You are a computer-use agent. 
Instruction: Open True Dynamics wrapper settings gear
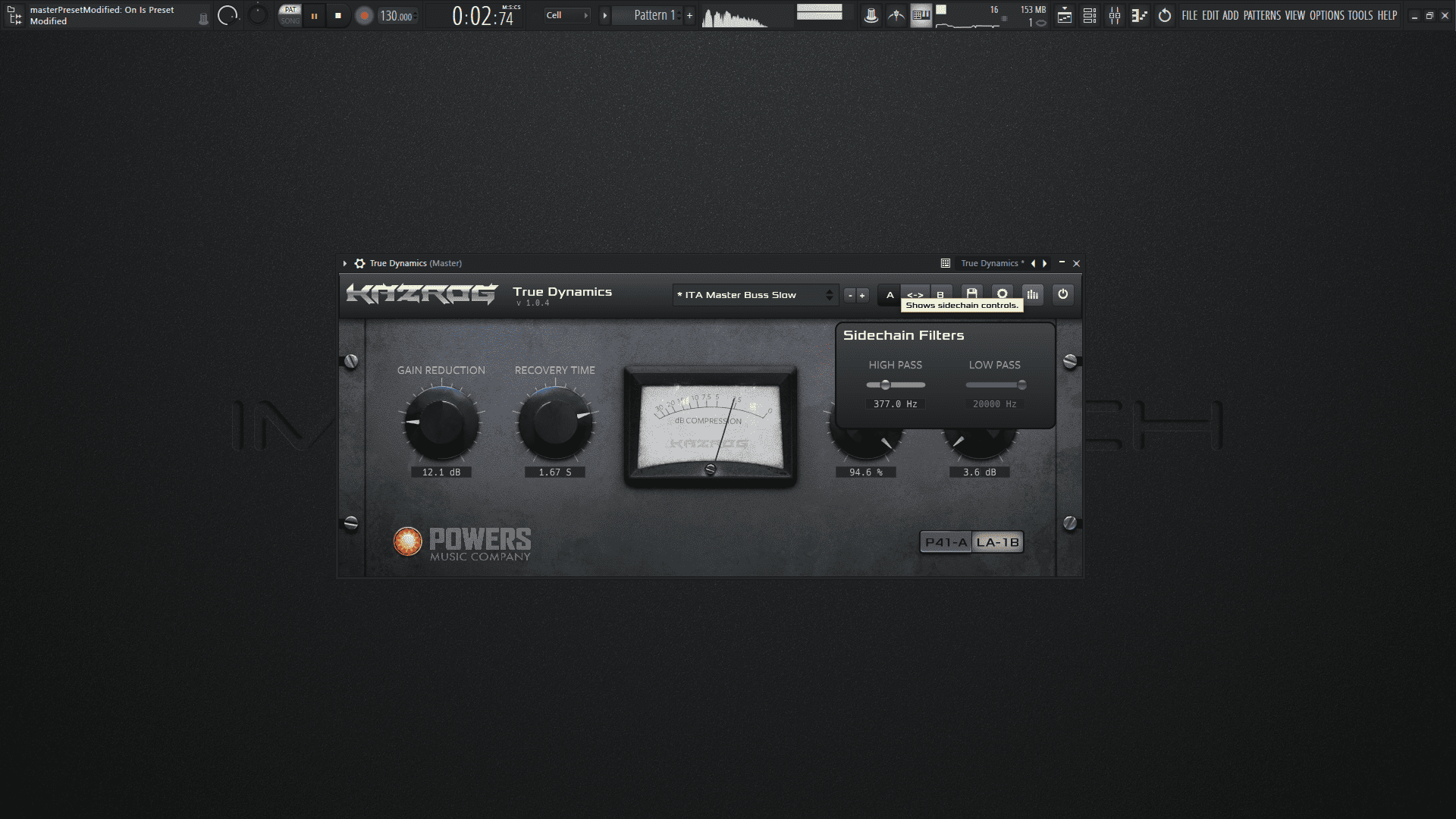359,263
